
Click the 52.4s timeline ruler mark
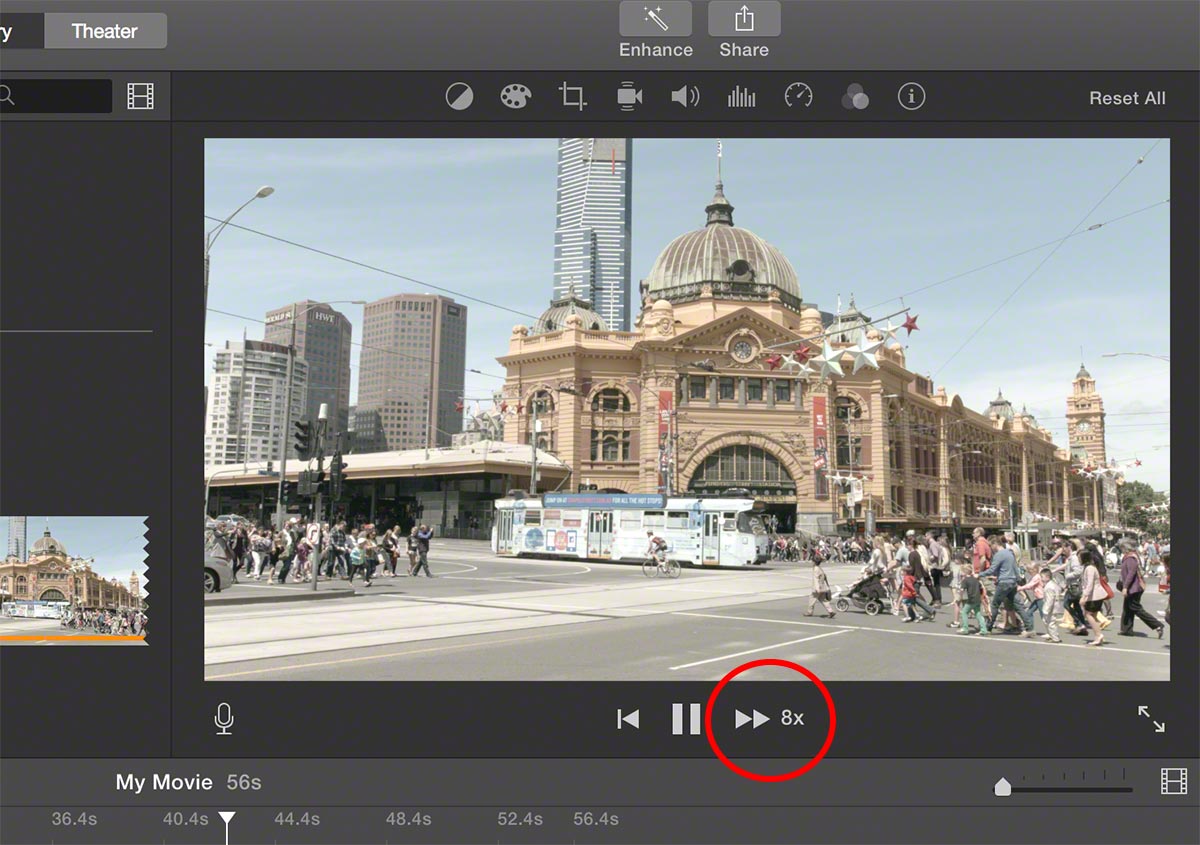tap(520, 819)
